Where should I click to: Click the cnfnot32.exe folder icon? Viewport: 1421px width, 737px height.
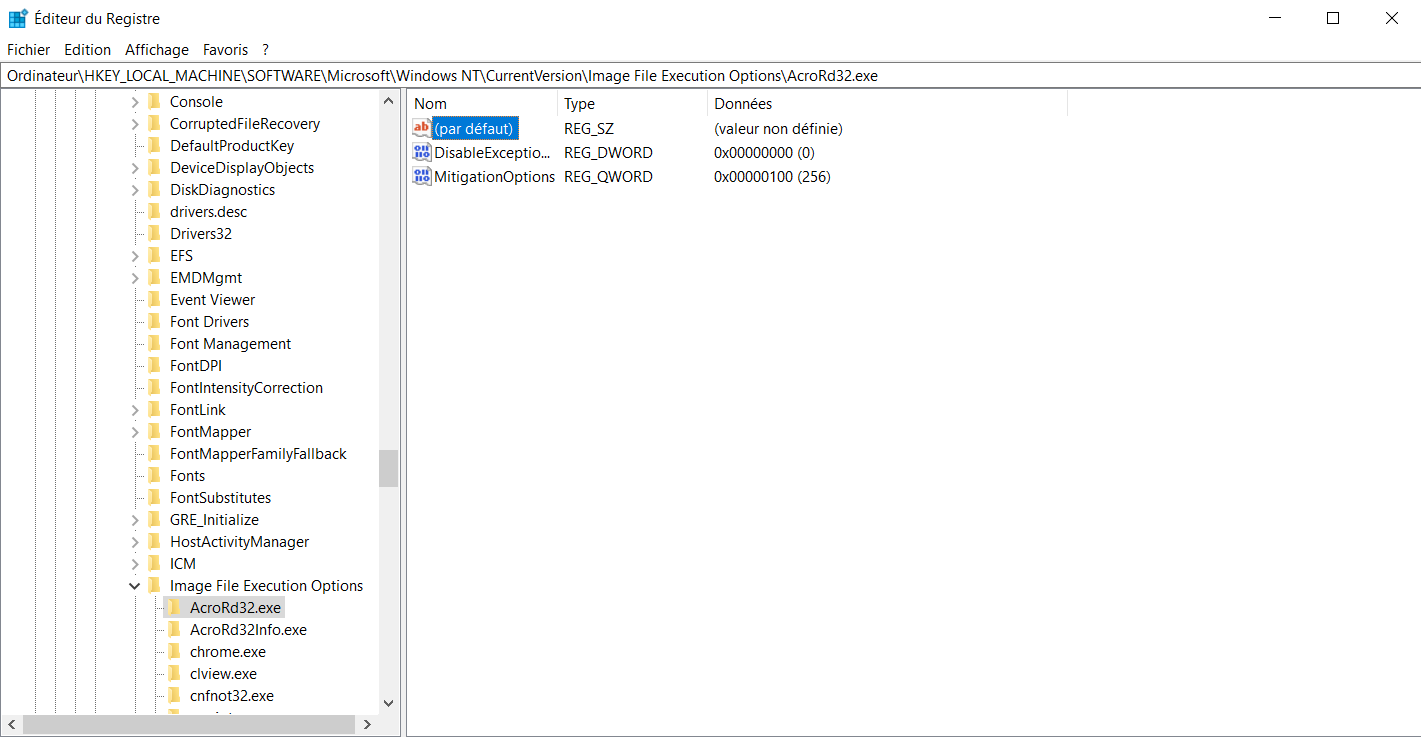tap(174, 696)
